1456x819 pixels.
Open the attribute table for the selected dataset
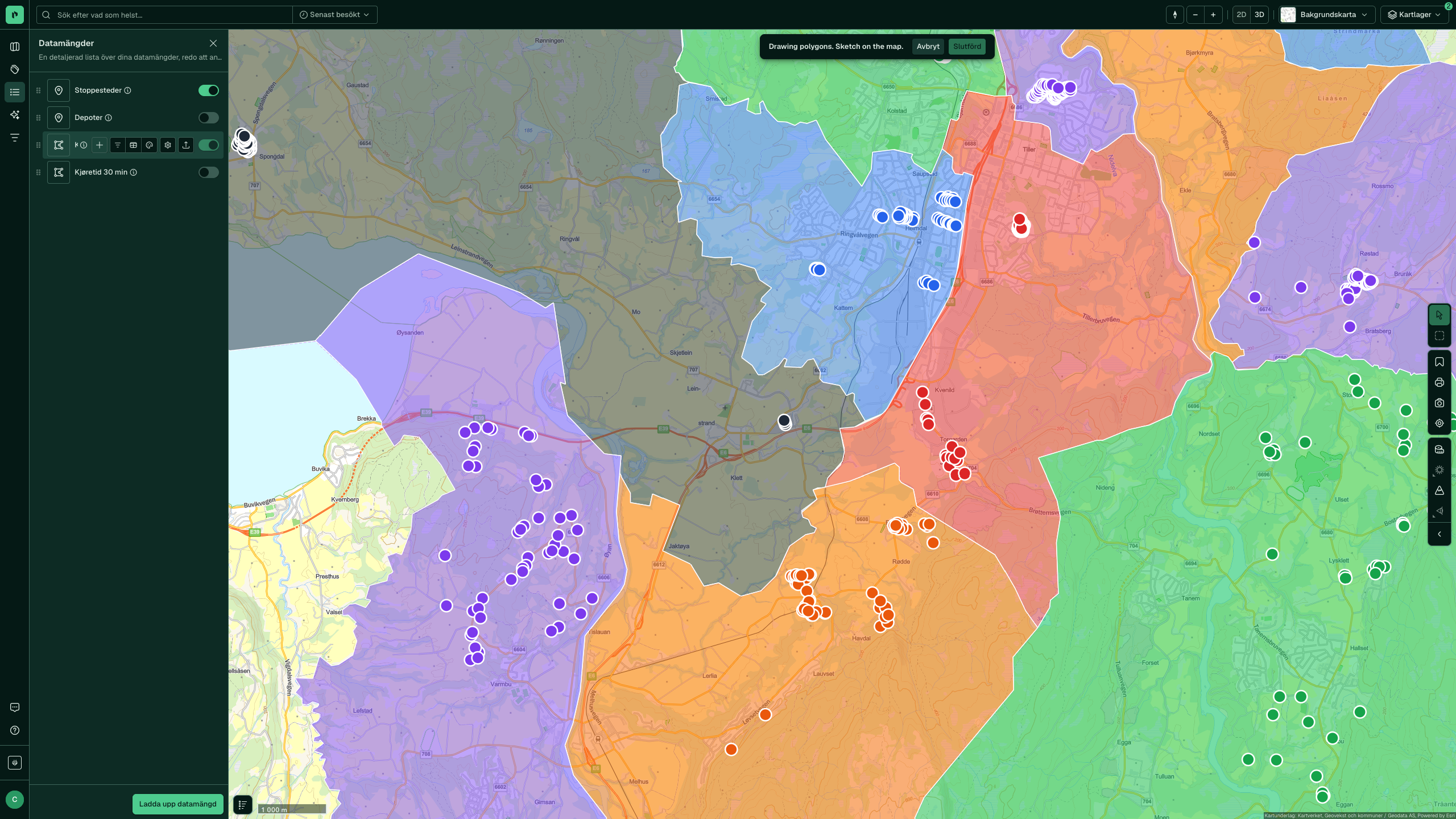(134, 145)
